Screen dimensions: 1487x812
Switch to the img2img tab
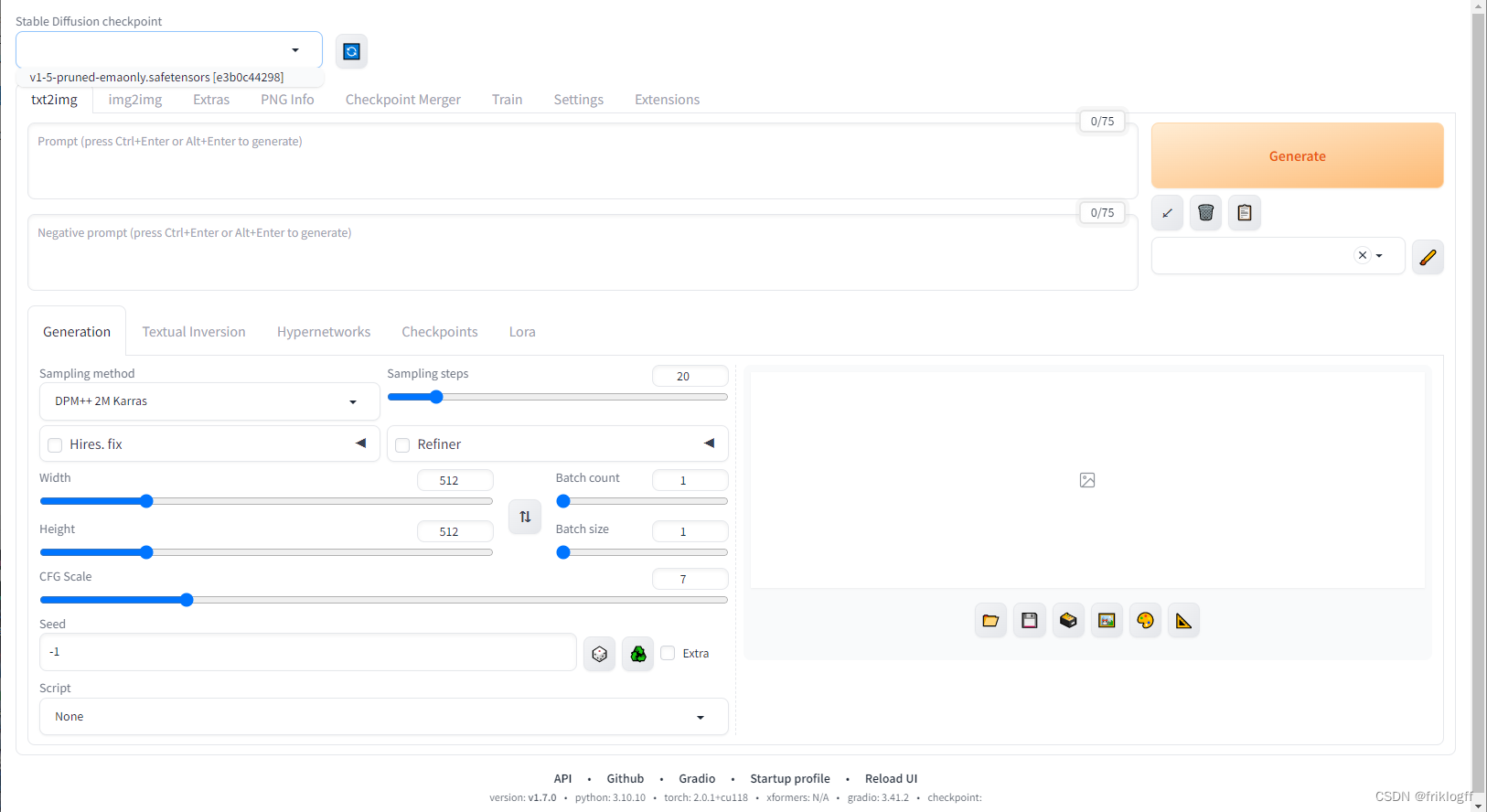click(x=135, y=100)
